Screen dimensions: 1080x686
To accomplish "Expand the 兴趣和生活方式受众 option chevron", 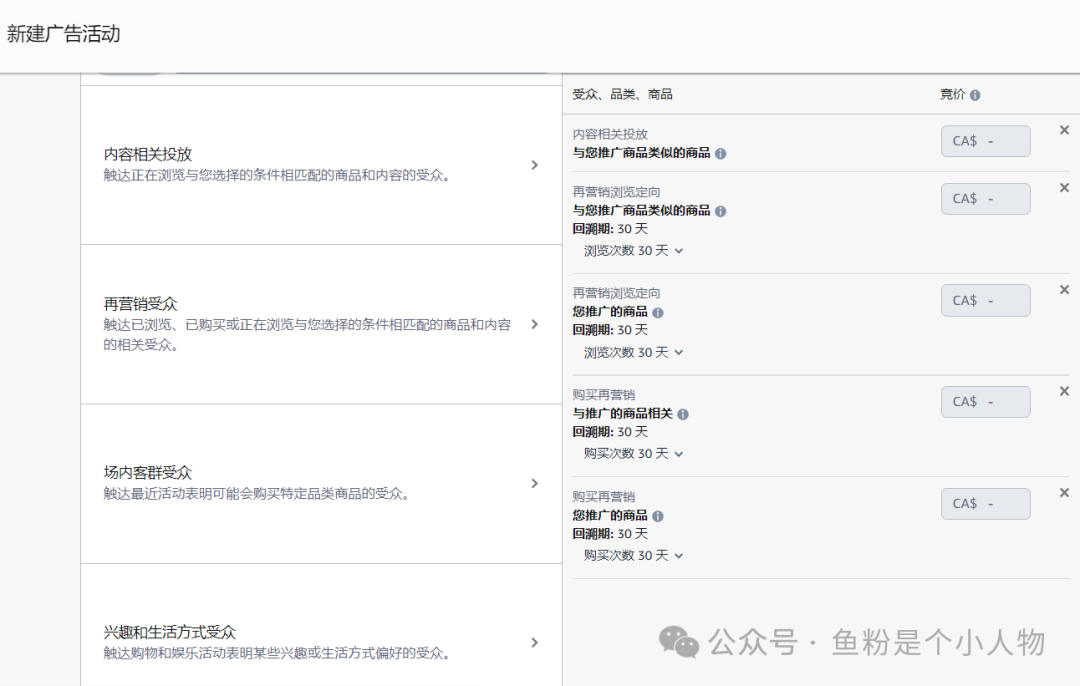I will click(534, 642).
